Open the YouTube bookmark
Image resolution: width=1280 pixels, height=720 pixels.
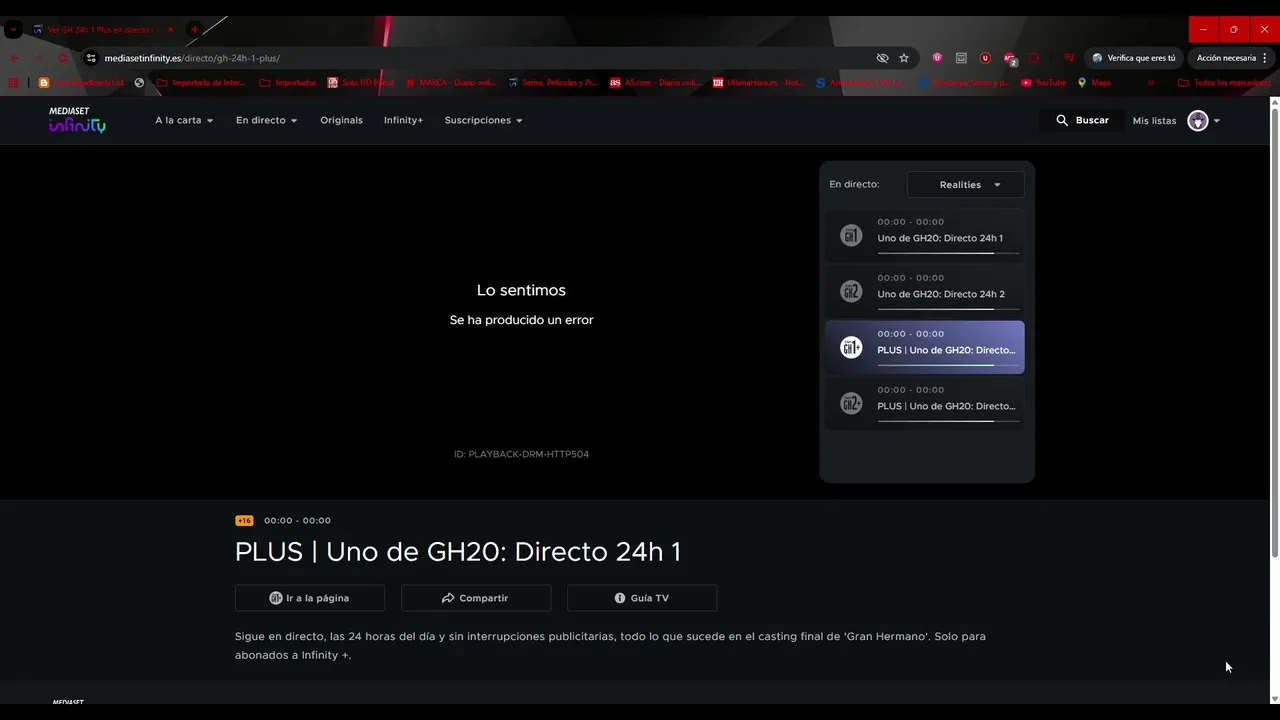1044,83
